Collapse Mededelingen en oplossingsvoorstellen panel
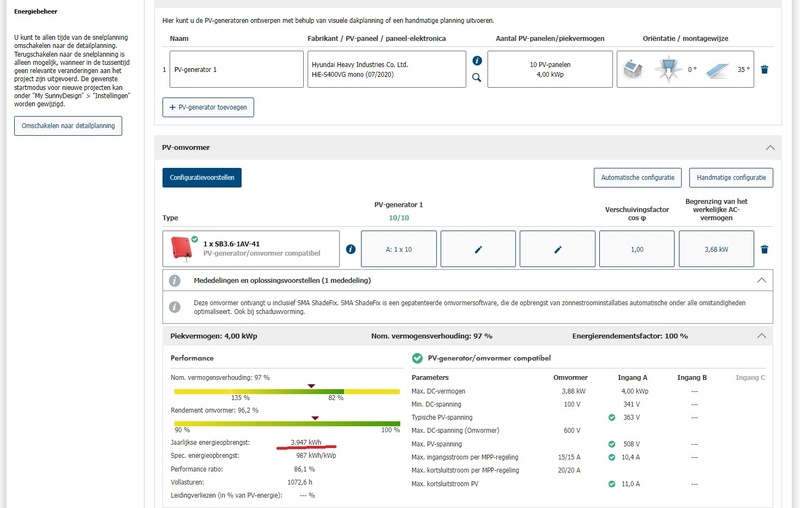This screenshot has height=508, width=800. click(x=762, y=280)
